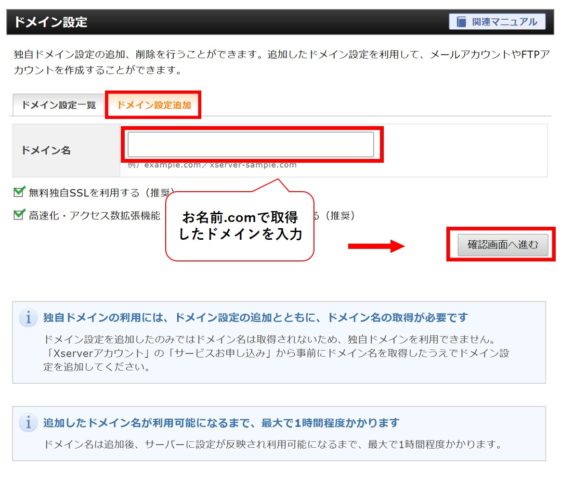This screenshot has width=561, height=480.
Task: Click the 確認画面へ進む button
Action: point(502,245)
